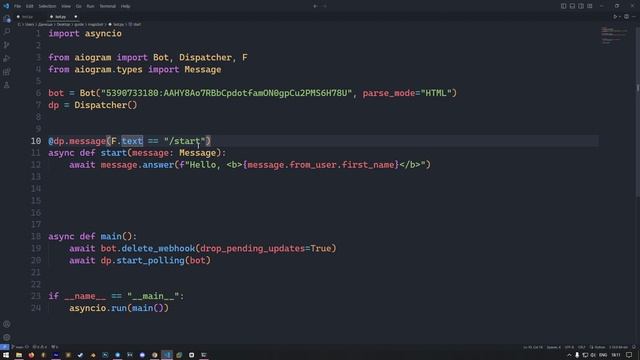Click 'asyncio.run' on line 24
The height and width of the screenshot is (360, 640).
coord(98,308)
